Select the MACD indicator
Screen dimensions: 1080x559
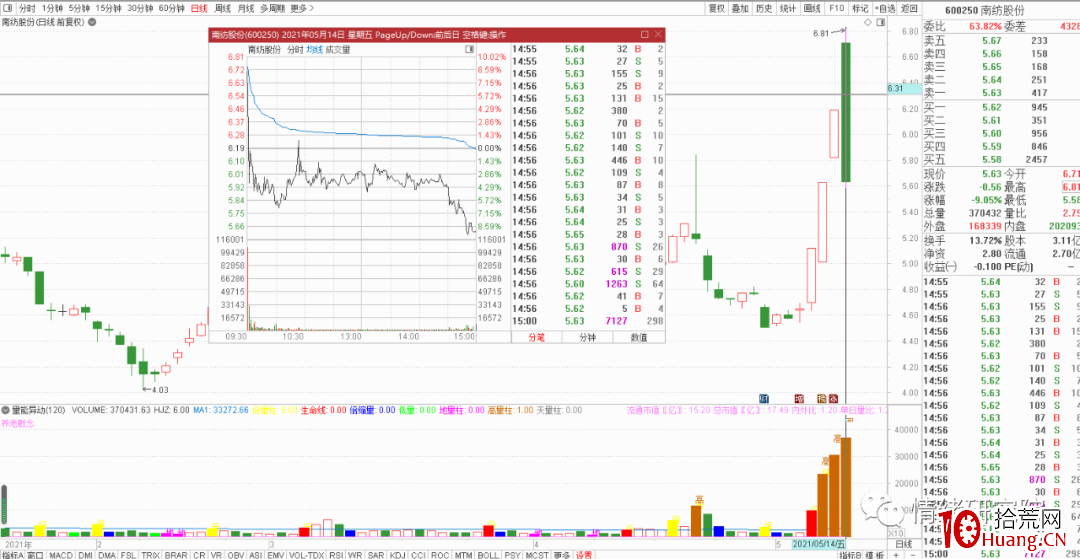click(61, 554)
